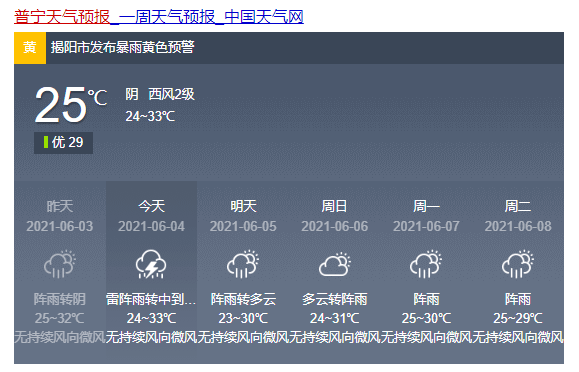Click Sunday's partly cloudy icon
This screenshot has width=579, height=372.
(x=335, y=264)
